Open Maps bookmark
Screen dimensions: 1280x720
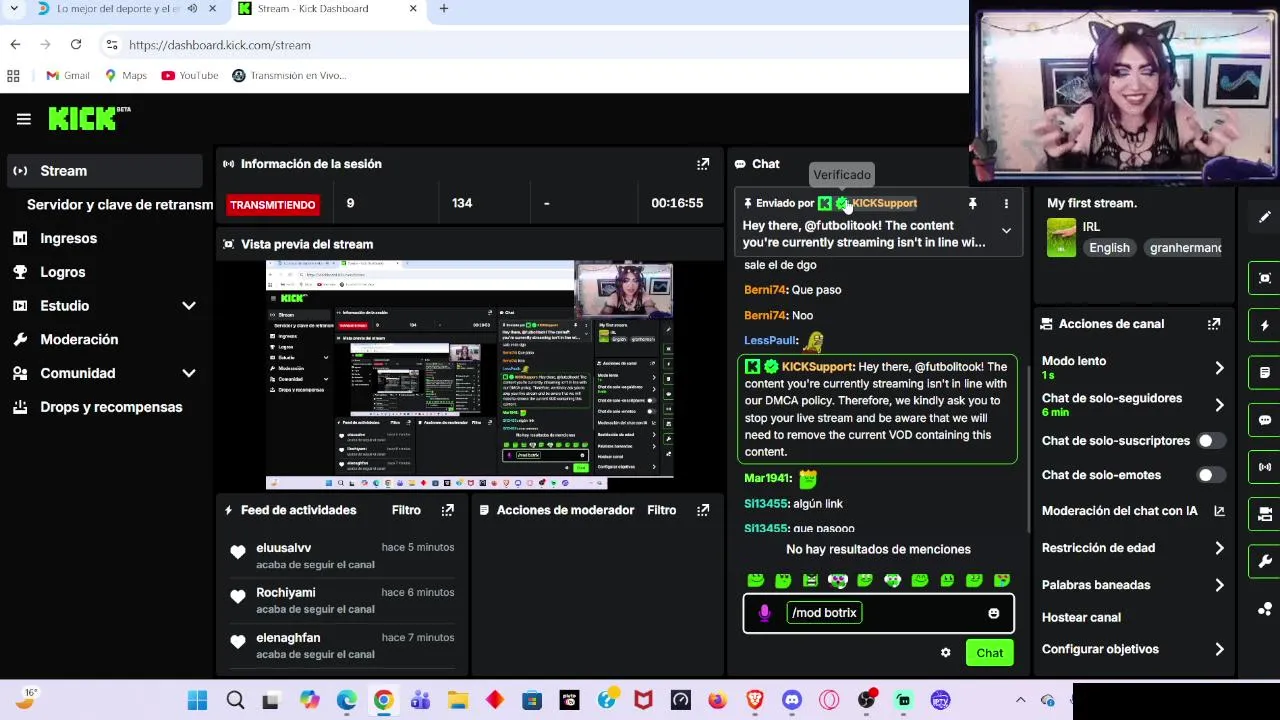(x=125, y=75)
